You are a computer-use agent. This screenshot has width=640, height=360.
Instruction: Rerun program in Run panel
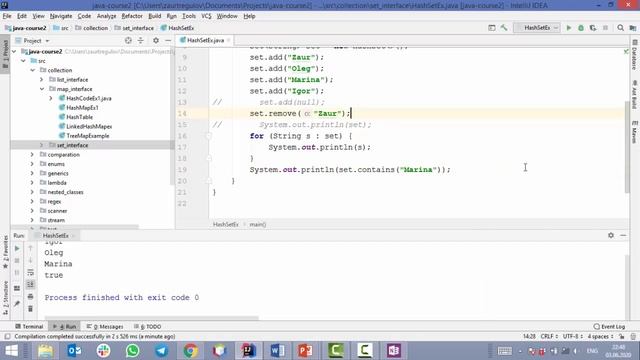[x=17, y=248]
